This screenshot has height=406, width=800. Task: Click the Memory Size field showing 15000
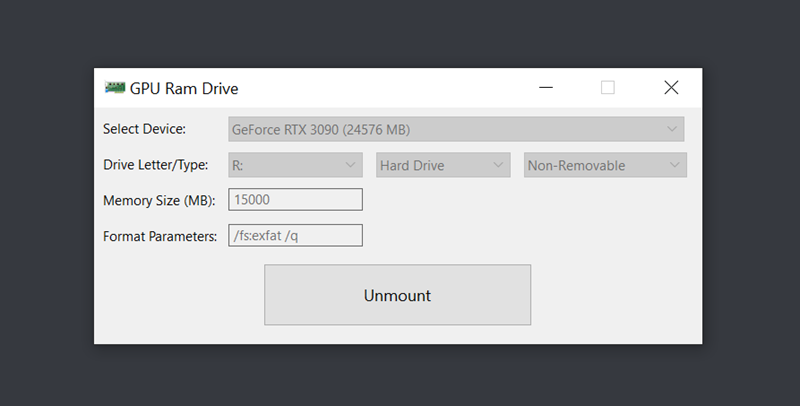pos(295,200)
